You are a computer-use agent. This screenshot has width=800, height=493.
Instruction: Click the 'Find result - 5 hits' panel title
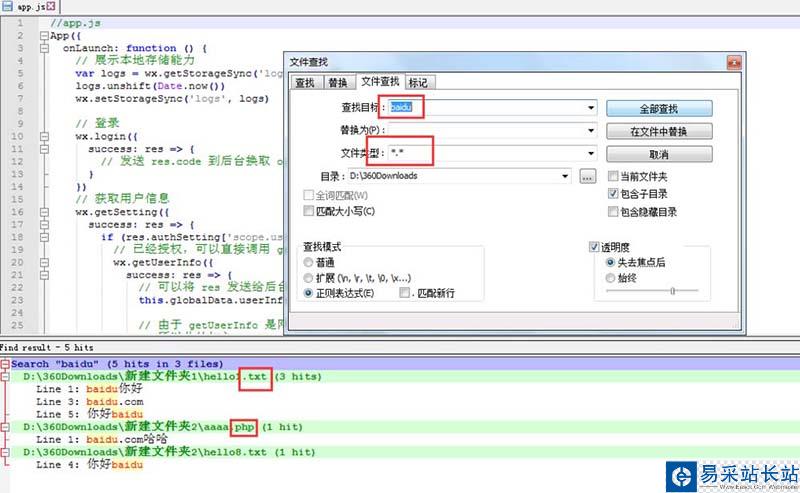[46, 348]
